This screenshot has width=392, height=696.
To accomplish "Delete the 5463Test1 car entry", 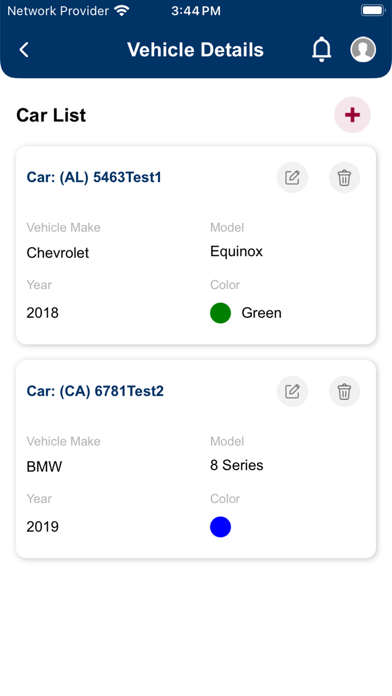I will (344, 178).
